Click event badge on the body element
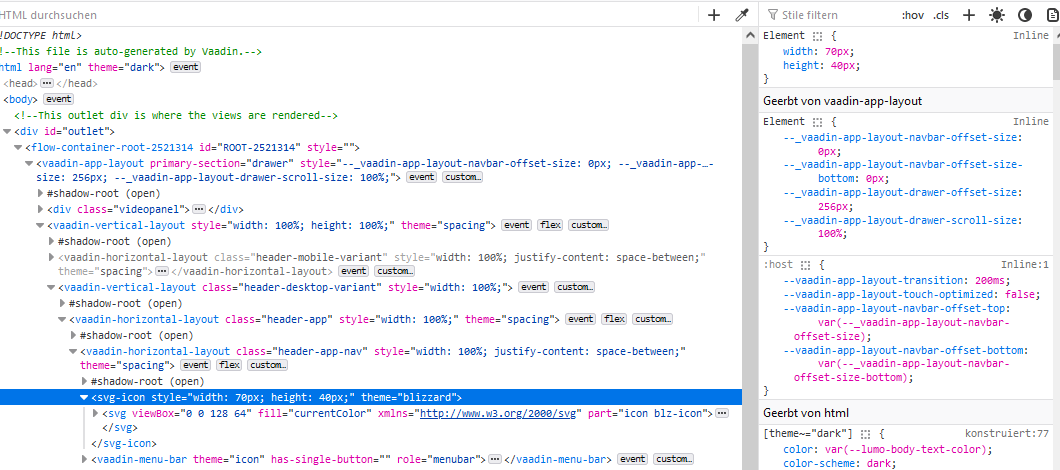1060x470 pixels. (x=57, y=99)
